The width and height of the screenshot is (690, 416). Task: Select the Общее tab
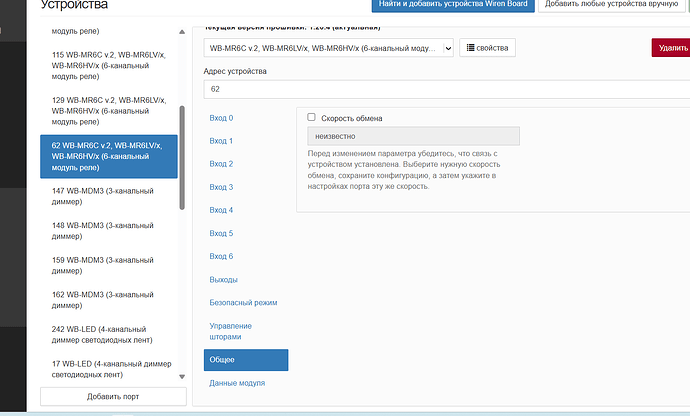click(x=246, y=360)
